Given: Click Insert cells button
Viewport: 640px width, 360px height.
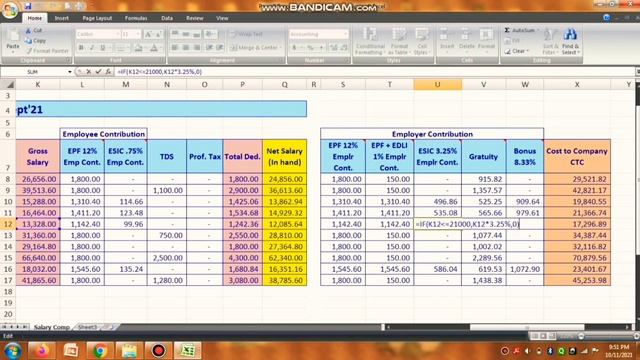Looking at the screenshot, I should point(447,40).
